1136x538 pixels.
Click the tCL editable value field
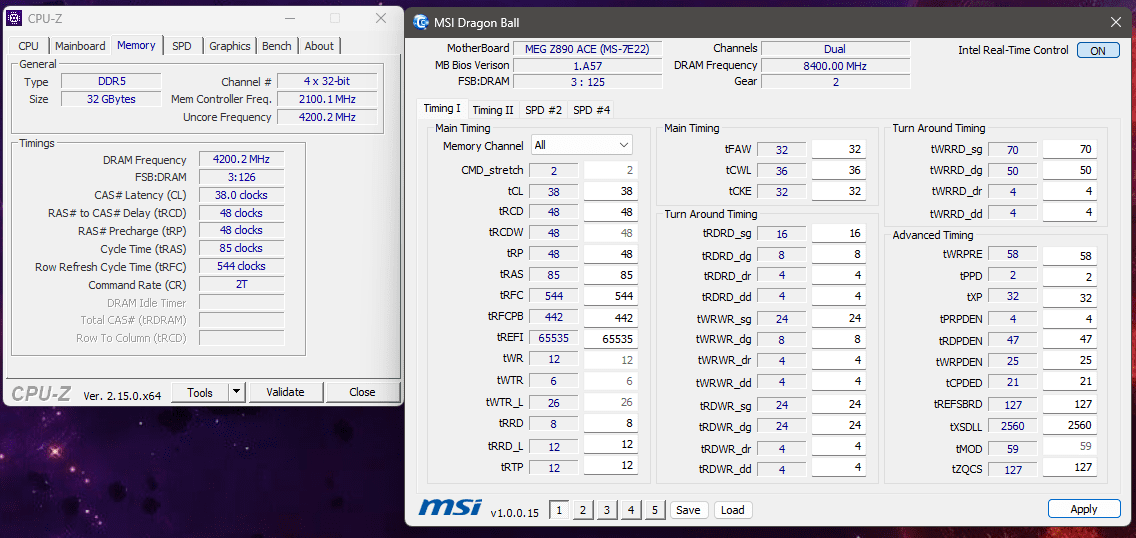(x=611, y=191)
